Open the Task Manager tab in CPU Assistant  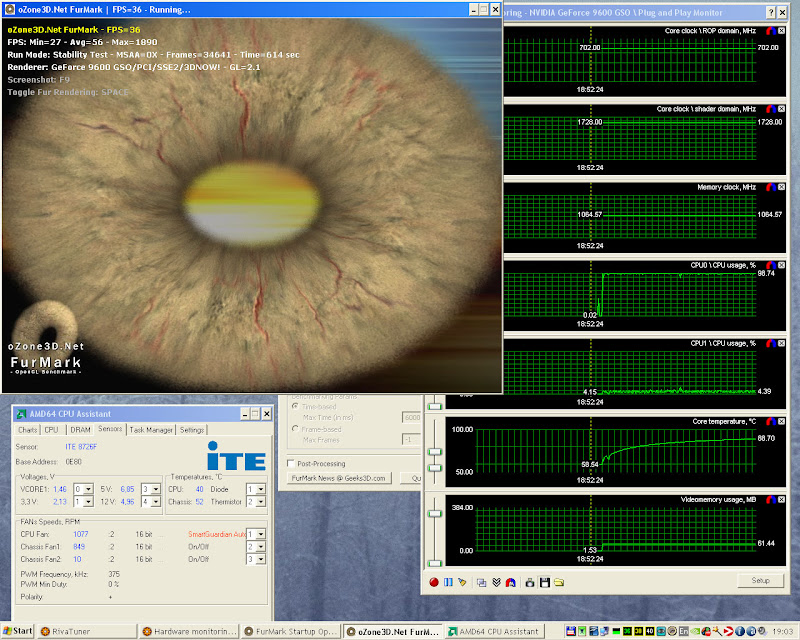point(151,430)
